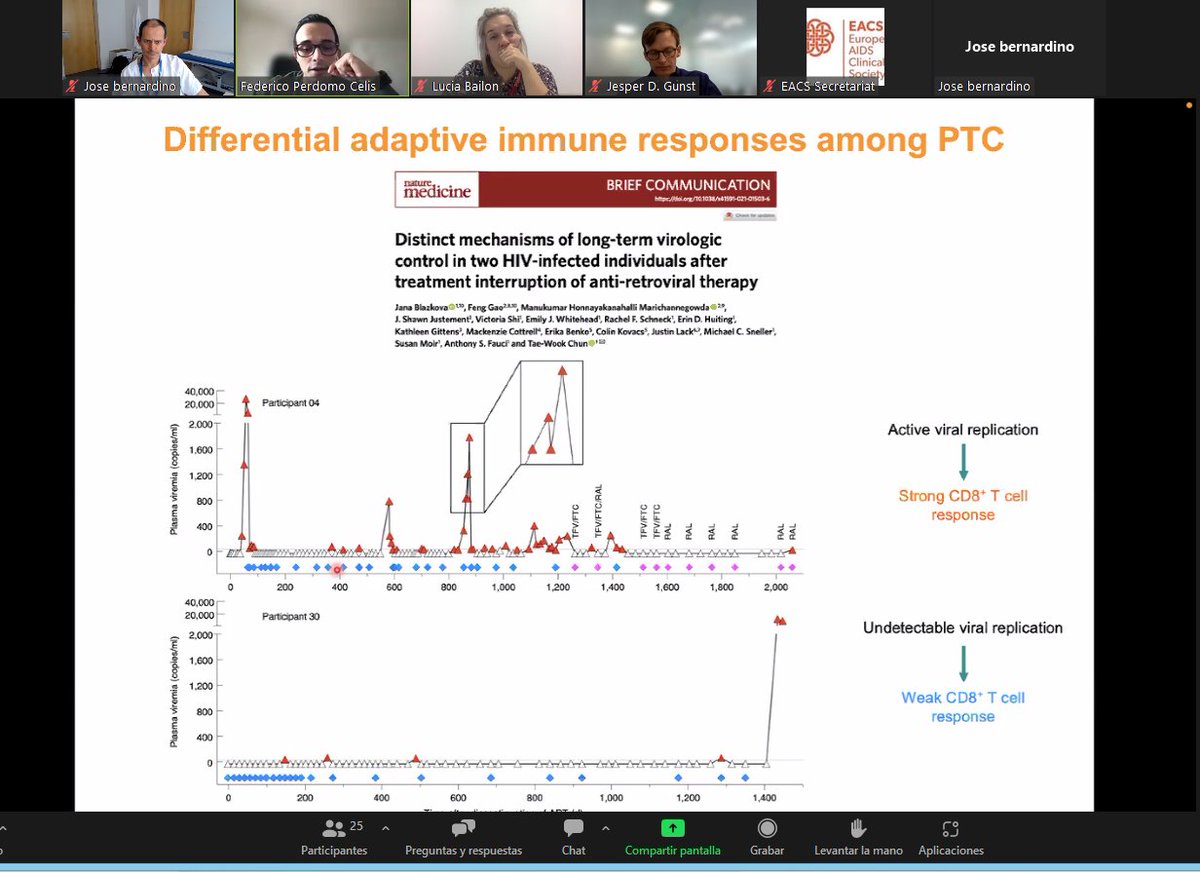Expand the Chat options caret
Viewport: 1200px width, 872px height.
click(604, 829)
